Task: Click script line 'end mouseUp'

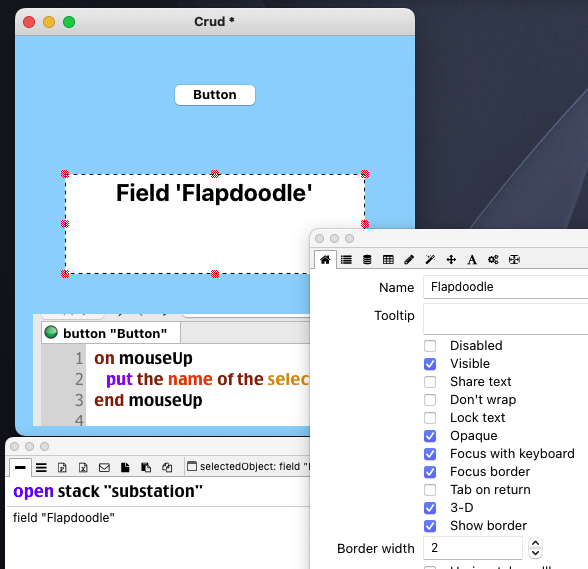Action: tap(148, 400)
